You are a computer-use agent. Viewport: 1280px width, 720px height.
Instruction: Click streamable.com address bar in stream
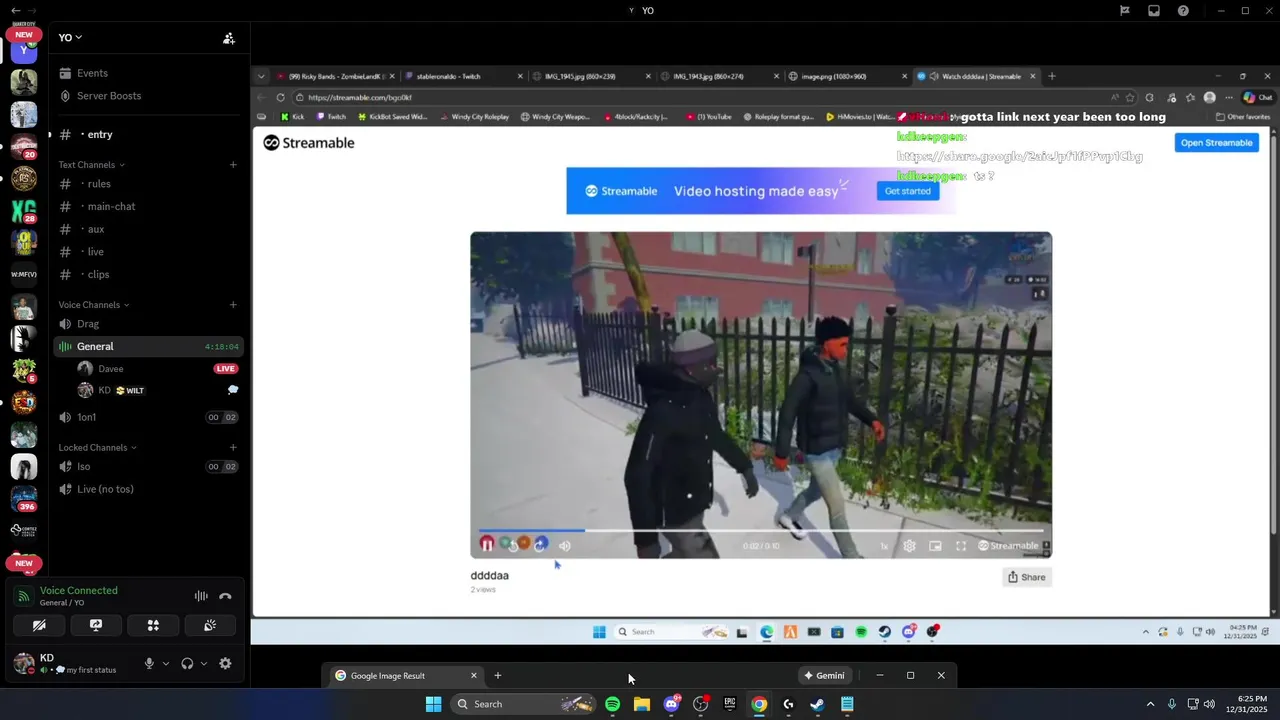point(700,97)
